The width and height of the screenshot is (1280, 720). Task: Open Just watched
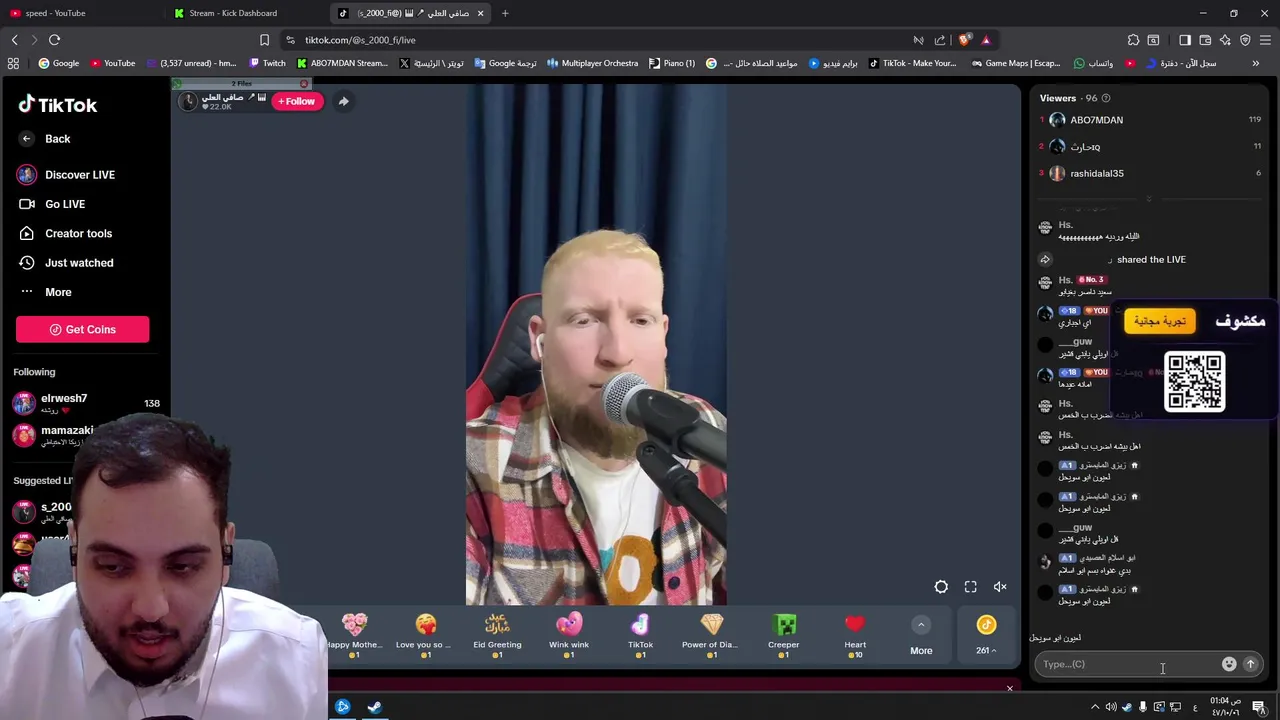65,263
